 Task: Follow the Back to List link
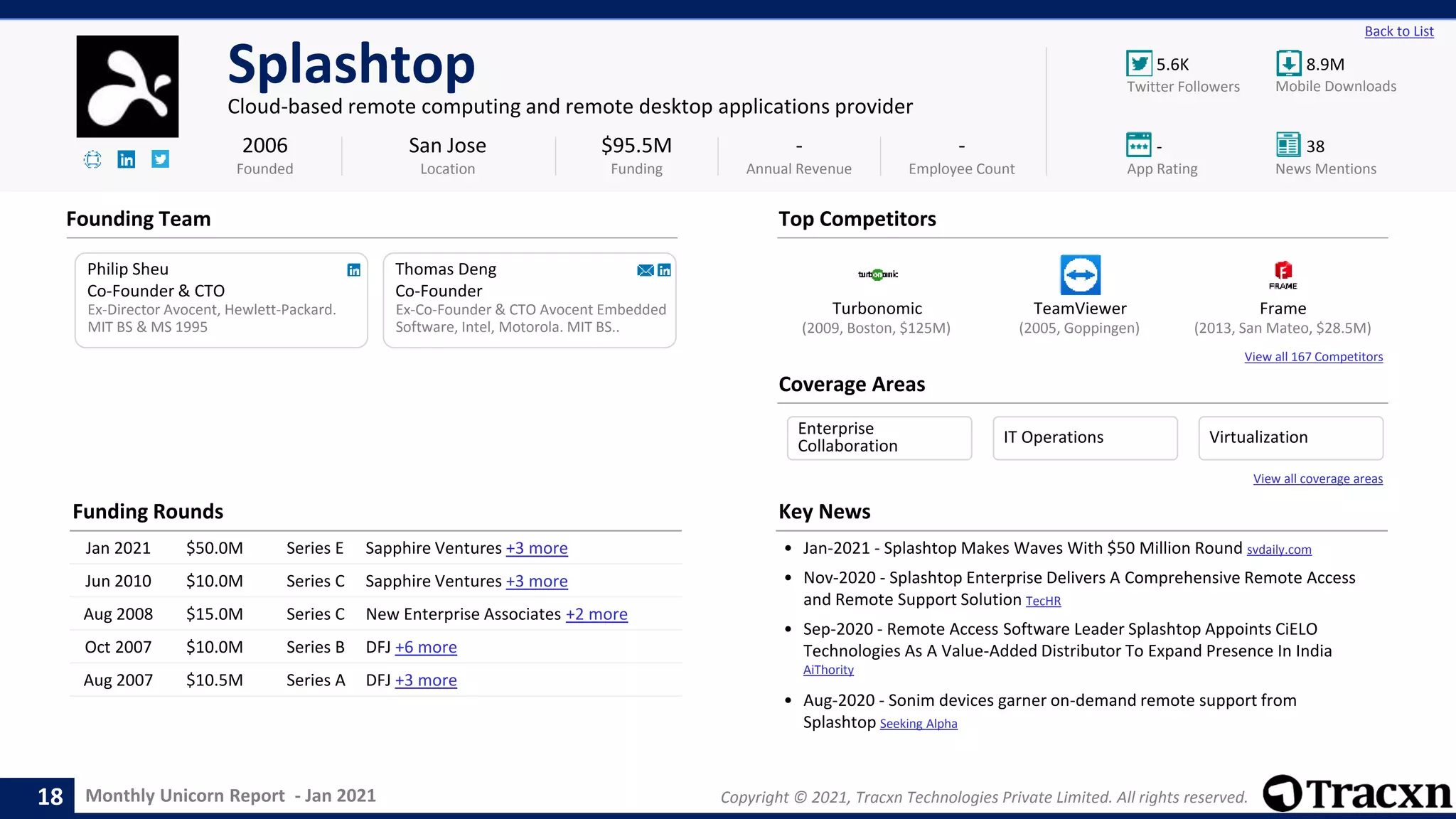[1399, 31]
